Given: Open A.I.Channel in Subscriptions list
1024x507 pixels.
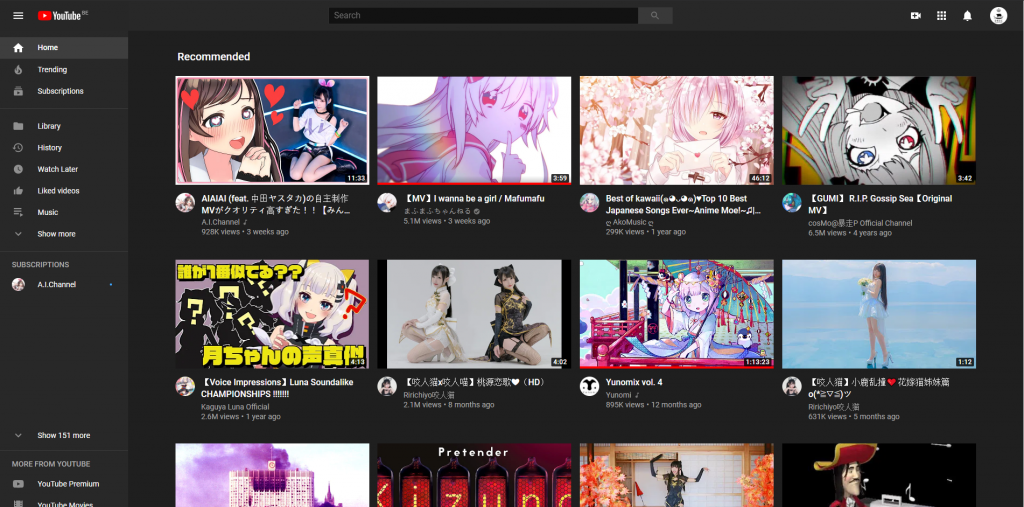Looking at the screenshot, I should pyautogui.click(x=64, y=284).
